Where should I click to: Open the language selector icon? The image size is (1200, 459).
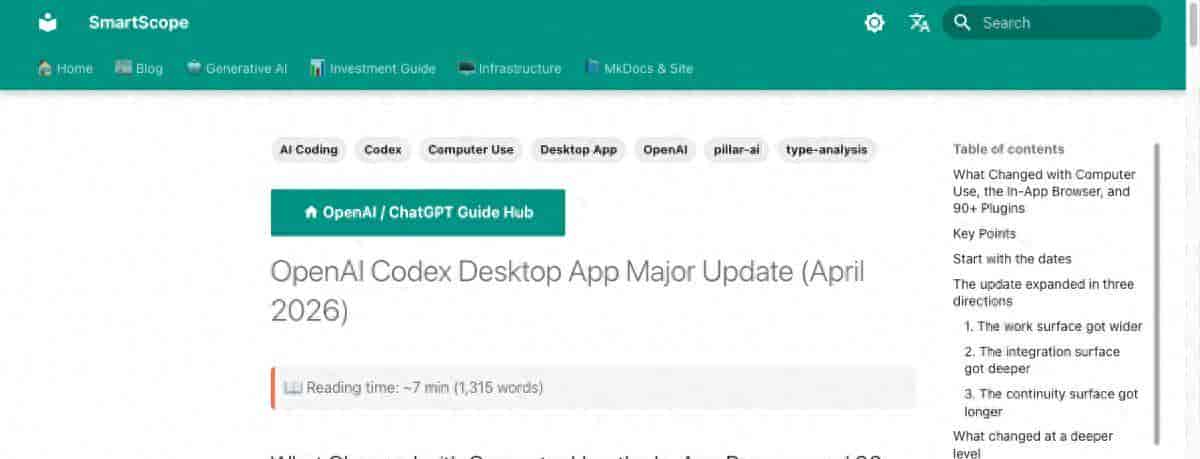[x=919, y=22]
